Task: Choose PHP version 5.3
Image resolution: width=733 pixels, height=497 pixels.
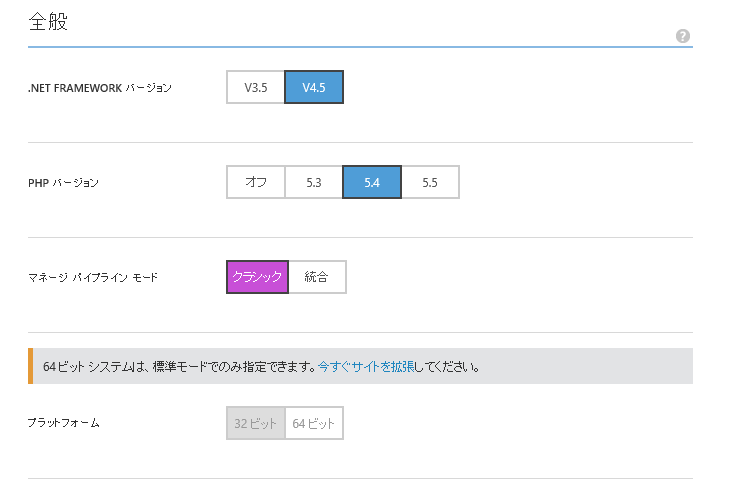Action: coord(314,182)
